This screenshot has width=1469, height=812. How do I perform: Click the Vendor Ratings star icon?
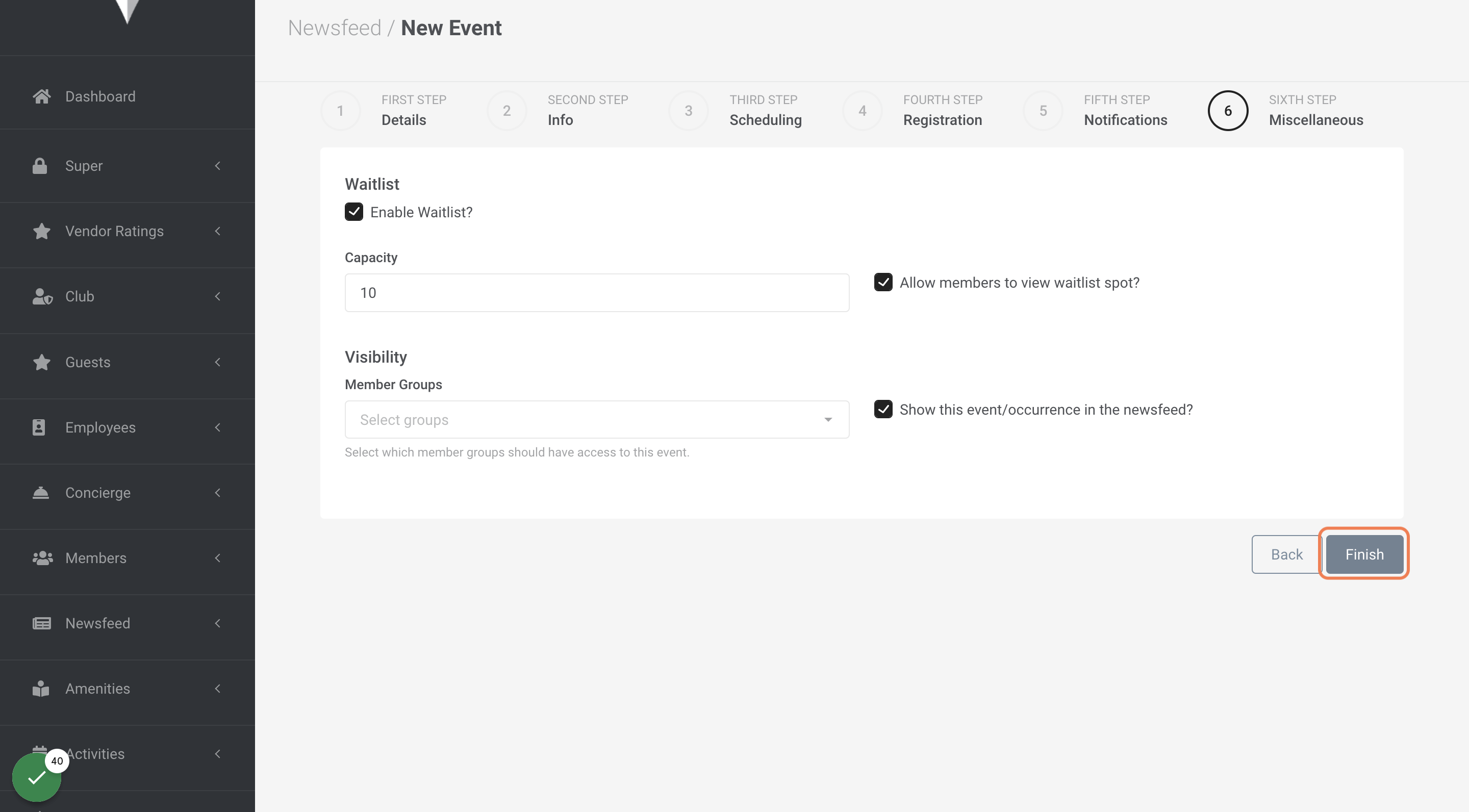pyautogui.click(x=42, y=231)
